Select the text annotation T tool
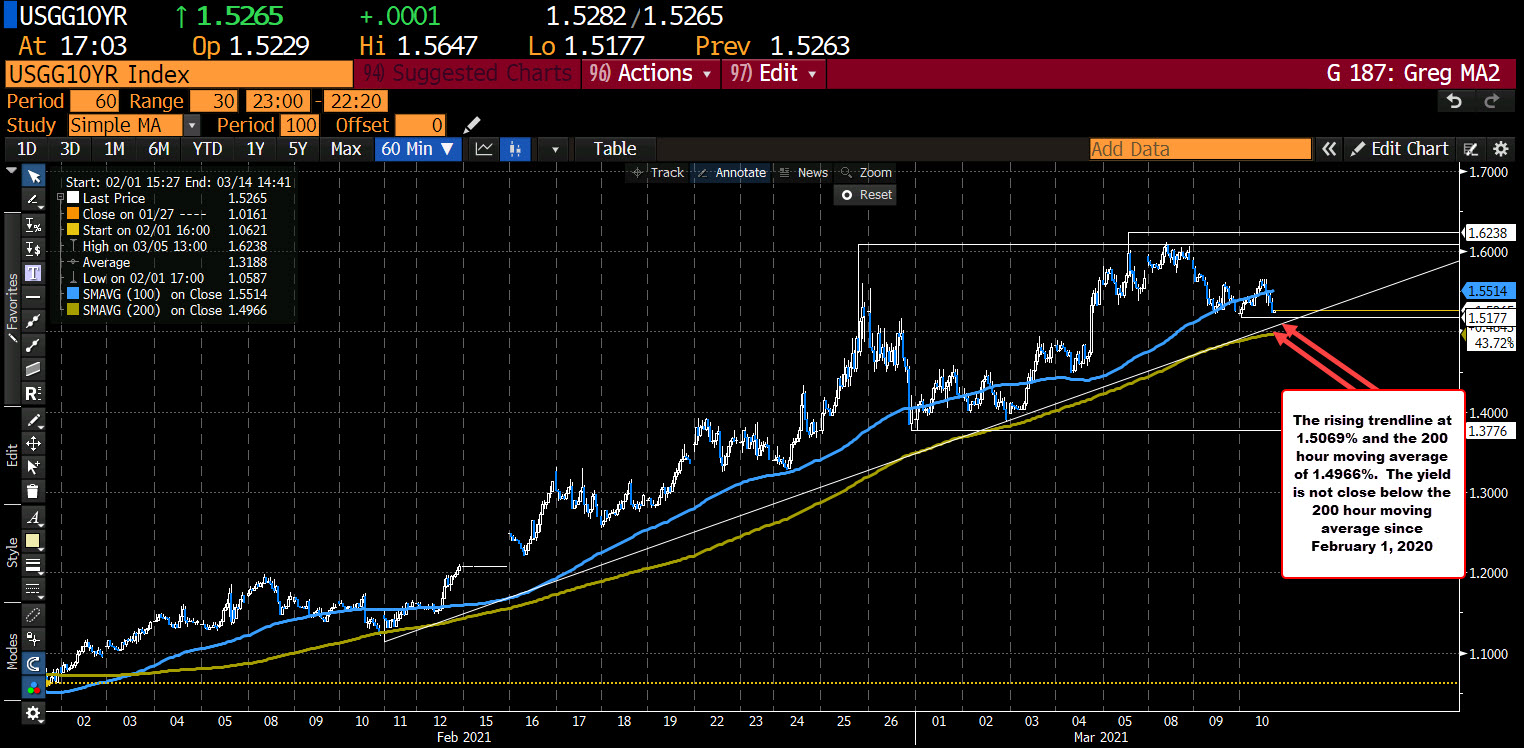 click(33, 273)
